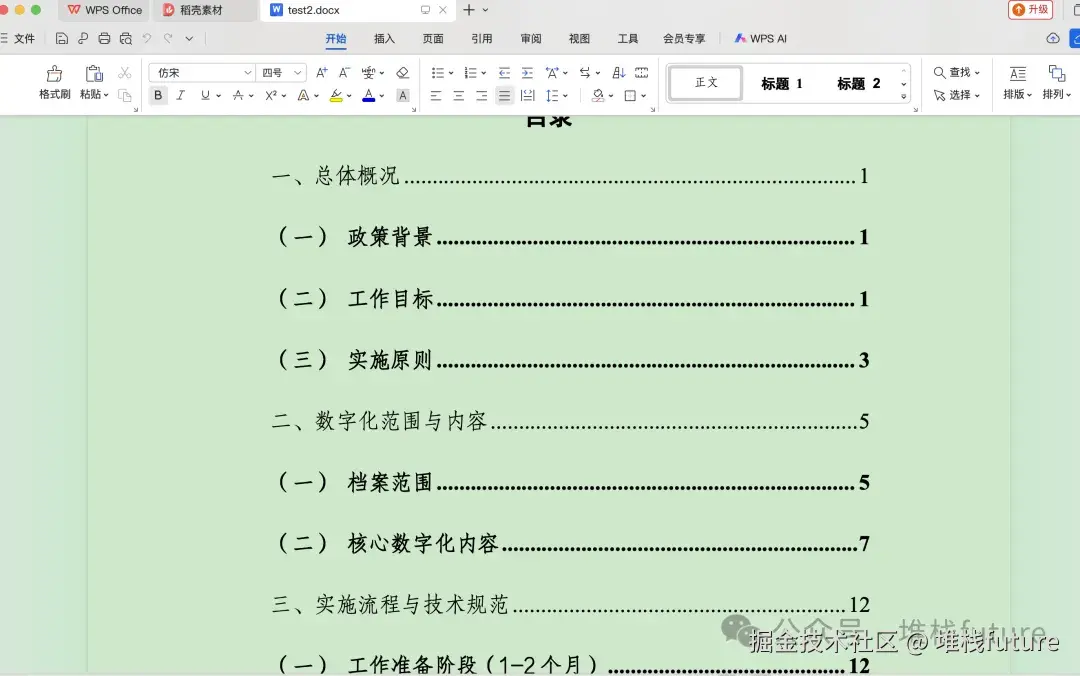Open the 引用 ribbon tab

[481, 39]
